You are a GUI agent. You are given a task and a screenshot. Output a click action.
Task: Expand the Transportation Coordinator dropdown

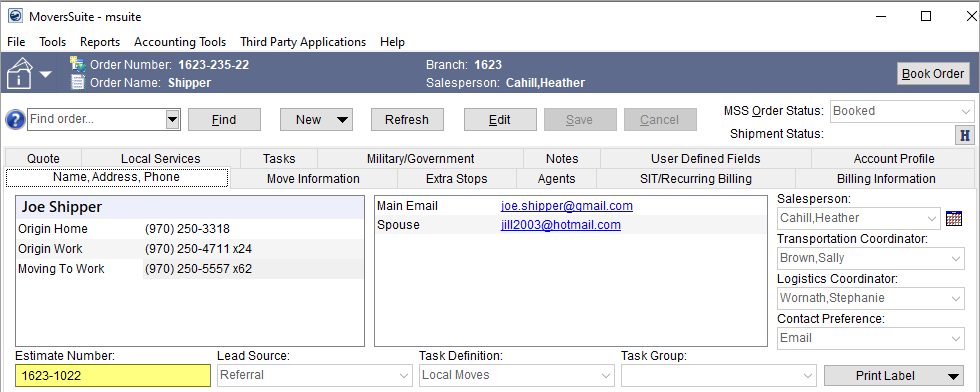[x=956, y=258]
